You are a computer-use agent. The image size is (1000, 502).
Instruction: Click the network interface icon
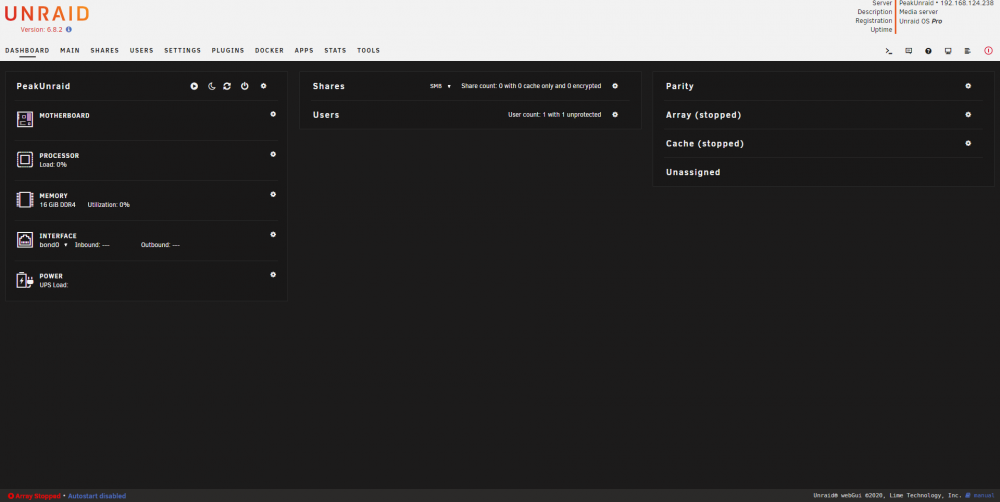(25, 240)
